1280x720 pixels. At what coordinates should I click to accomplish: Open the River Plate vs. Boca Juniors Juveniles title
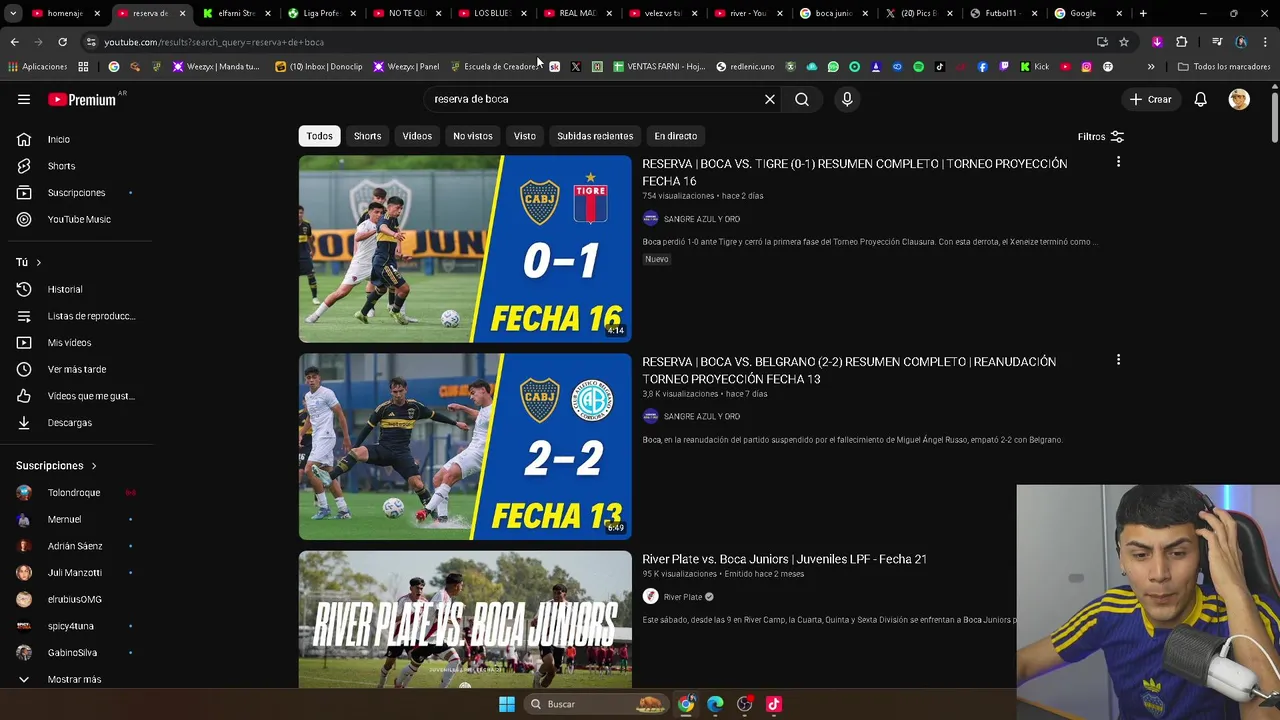(784, 559)
